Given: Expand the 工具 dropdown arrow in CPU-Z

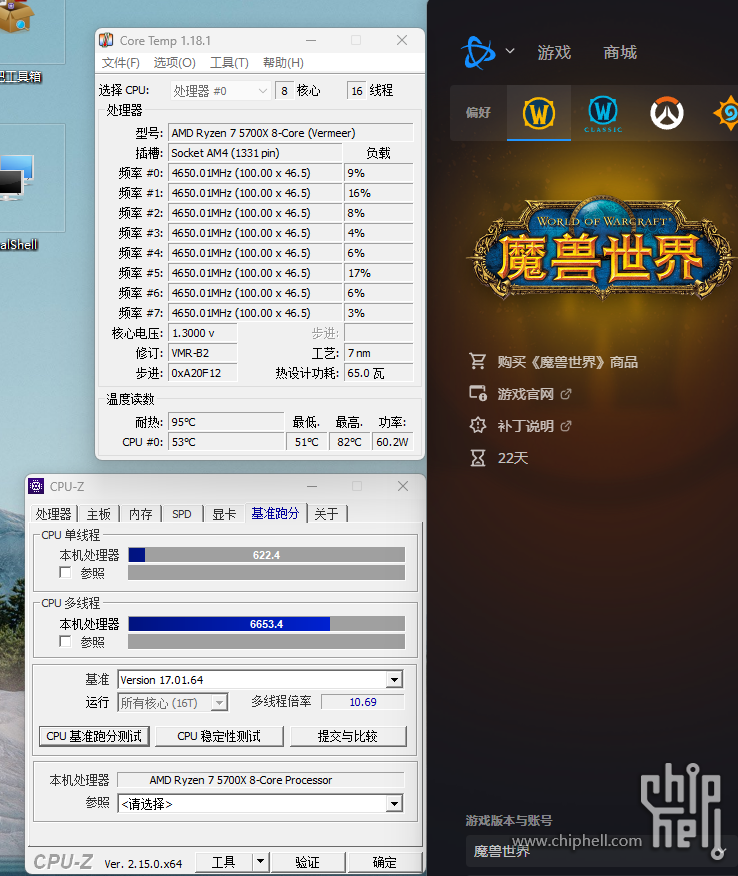Looking at the screenshot, I should click(261, 862).
